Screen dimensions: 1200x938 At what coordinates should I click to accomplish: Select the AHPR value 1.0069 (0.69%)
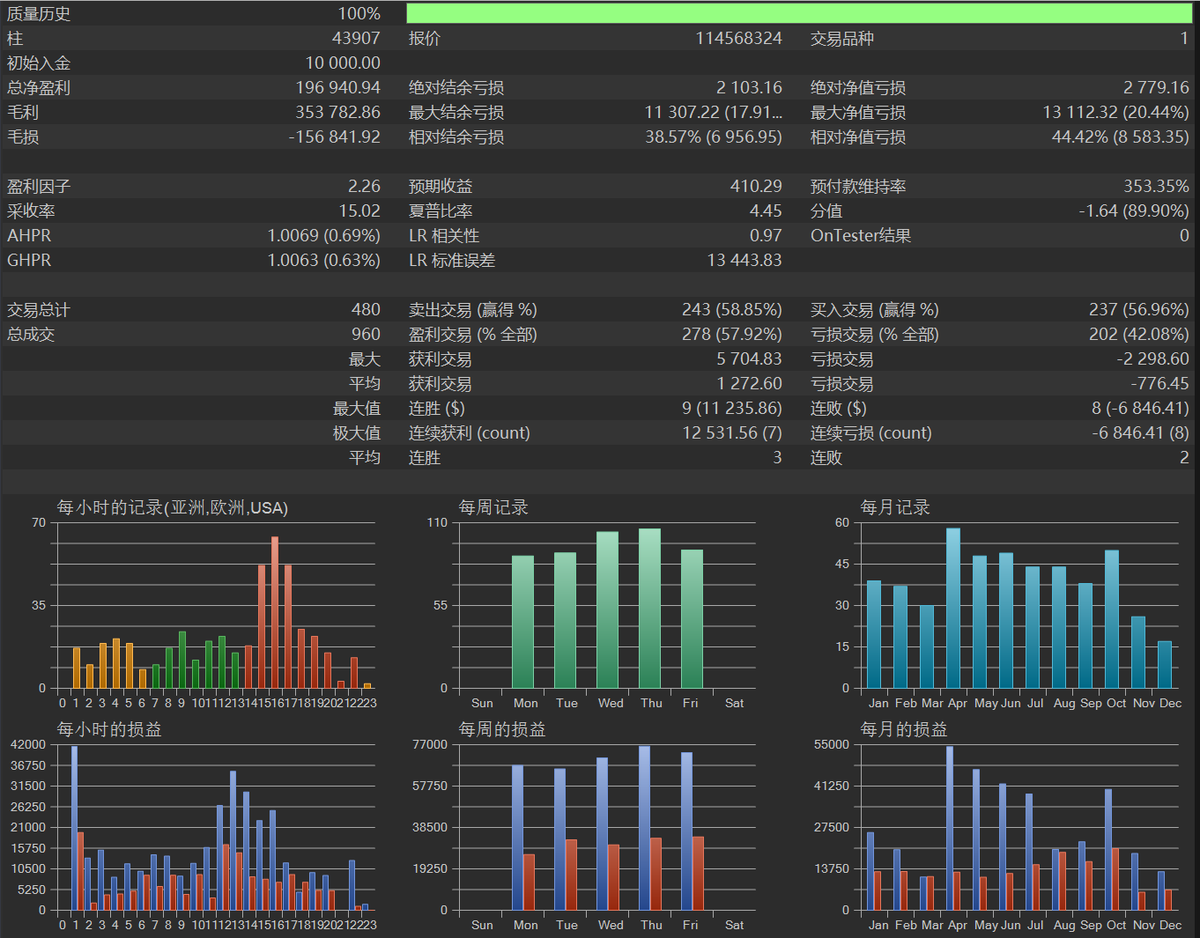(324, 236)
